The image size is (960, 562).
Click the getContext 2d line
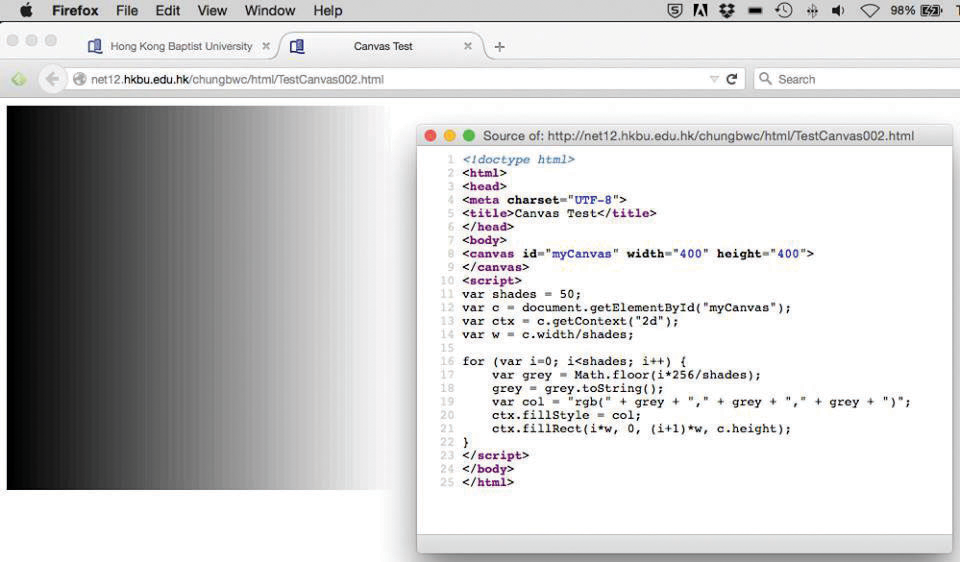pos(570,321)
